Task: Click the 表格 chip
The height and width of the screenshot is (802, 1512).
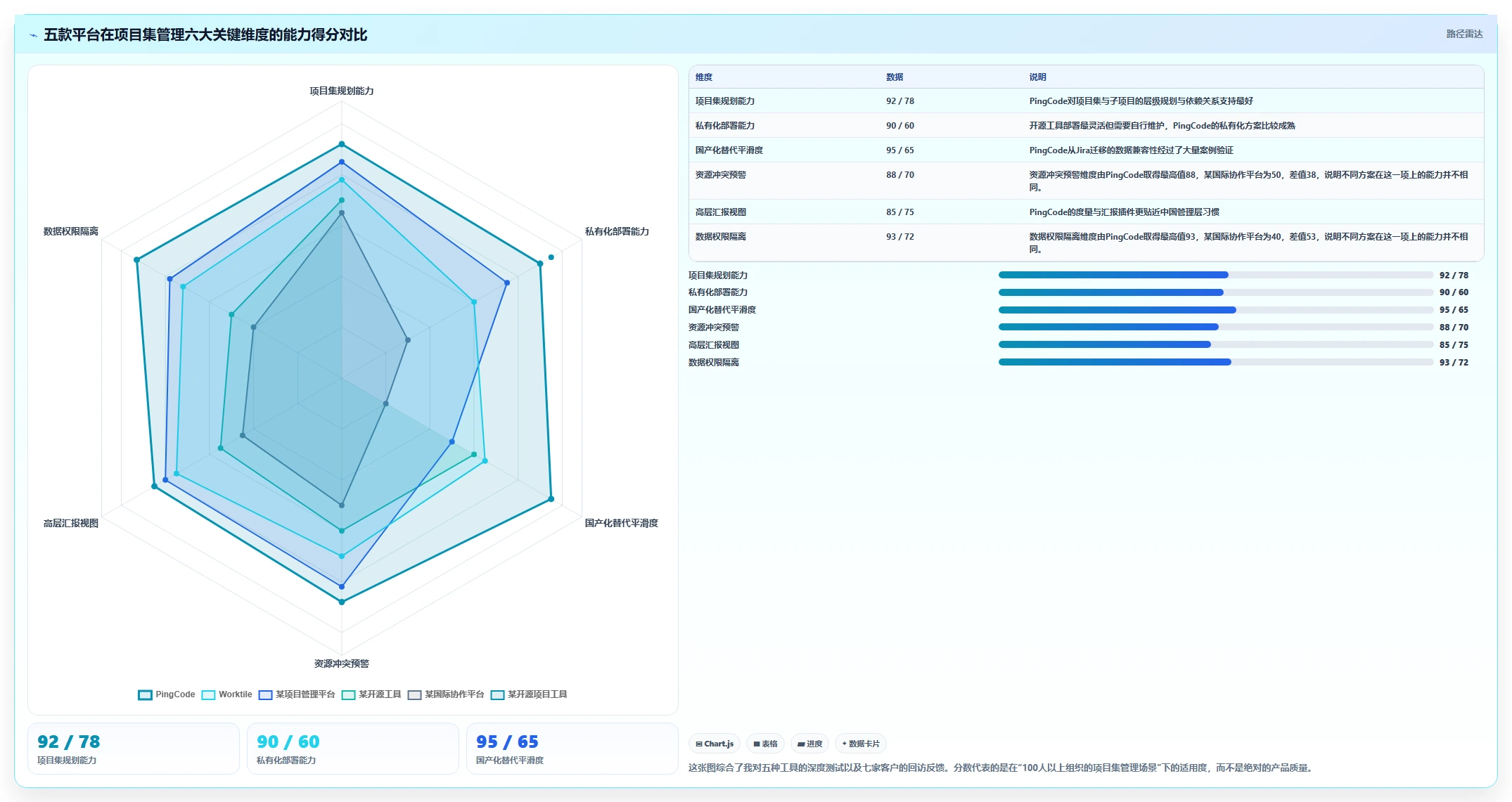Action: click(765, 744)
